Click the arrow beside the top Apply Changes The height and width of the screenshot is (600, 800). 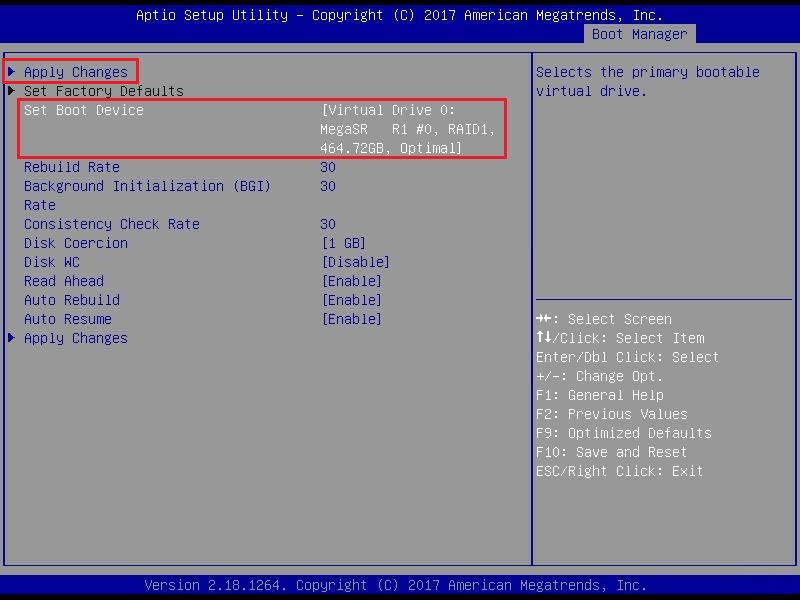(x=11, y=72)
